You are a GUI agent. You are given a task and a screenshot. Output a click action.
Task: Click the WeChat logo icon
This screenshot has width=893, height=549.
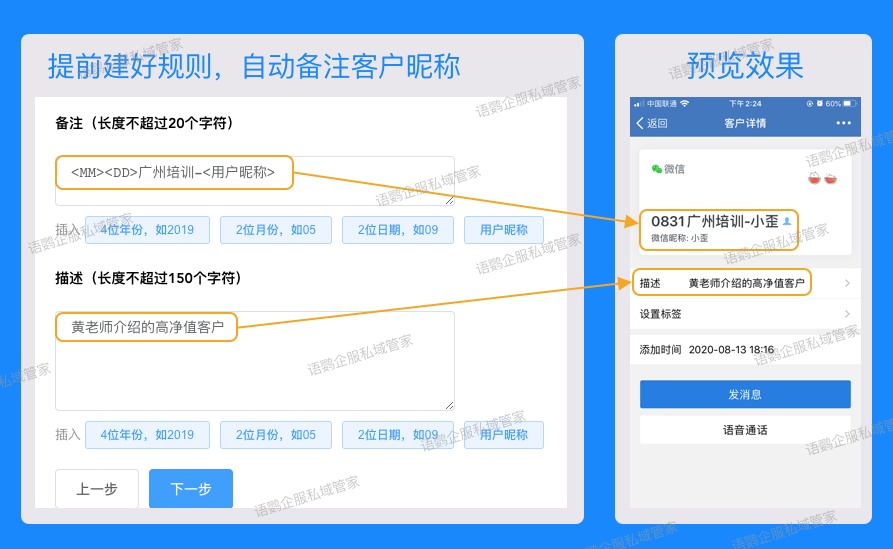[x=657, y=169]
